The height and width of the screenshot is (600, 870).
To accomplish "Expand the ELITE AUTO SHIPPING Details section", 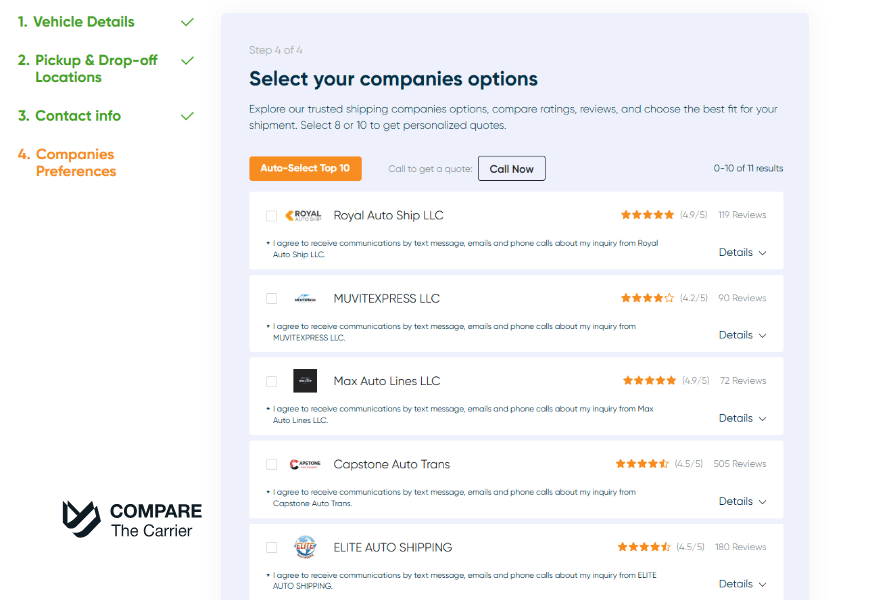I will tap(742, 583).
